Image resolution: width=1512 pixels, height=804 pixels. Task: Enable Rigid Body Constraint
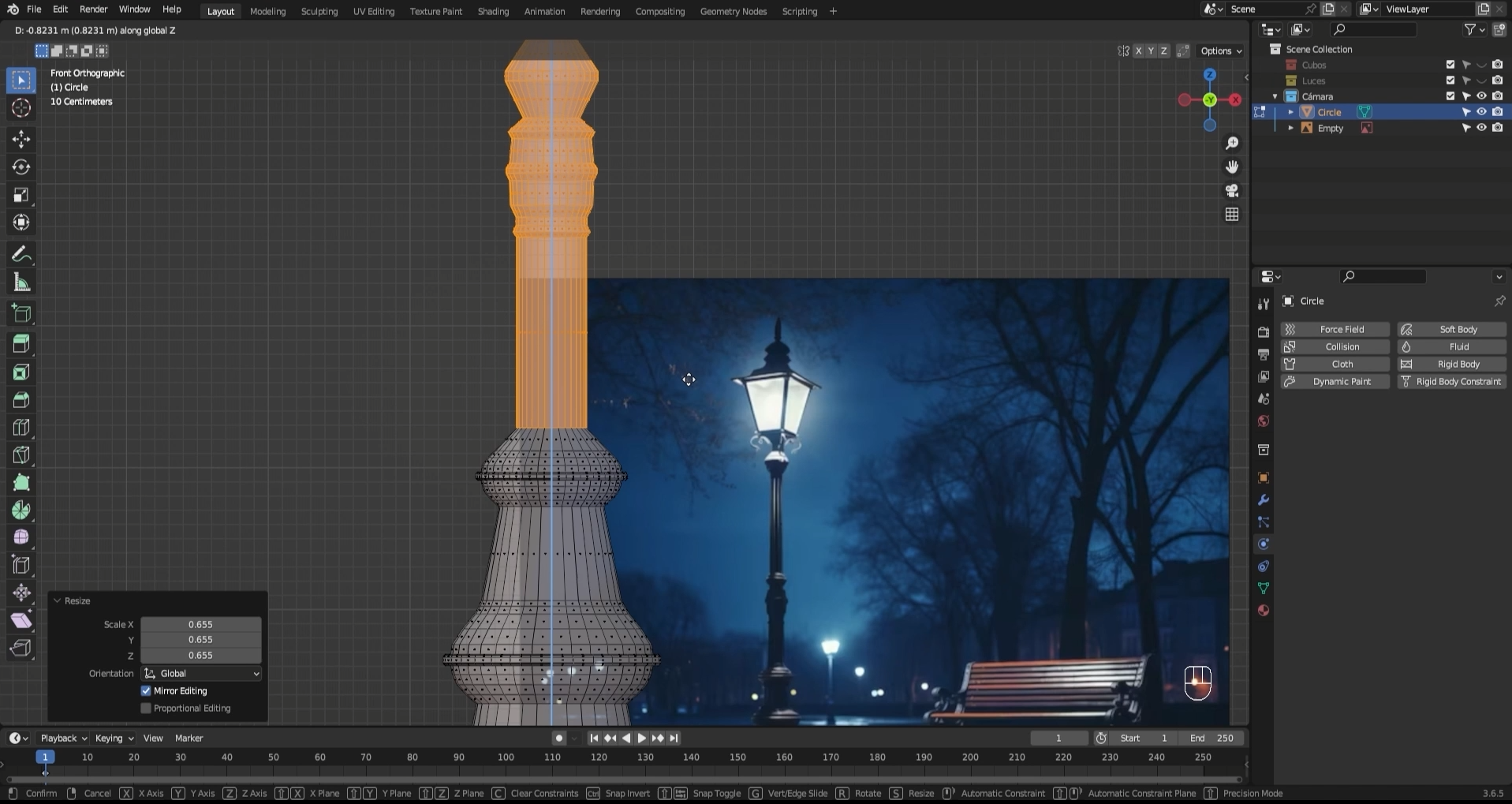[1452, 382]
